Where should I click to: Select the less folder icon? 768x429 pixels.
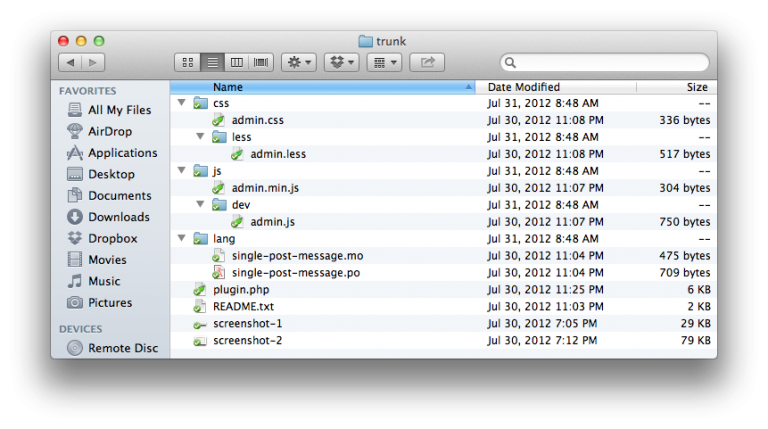(219, 137)
